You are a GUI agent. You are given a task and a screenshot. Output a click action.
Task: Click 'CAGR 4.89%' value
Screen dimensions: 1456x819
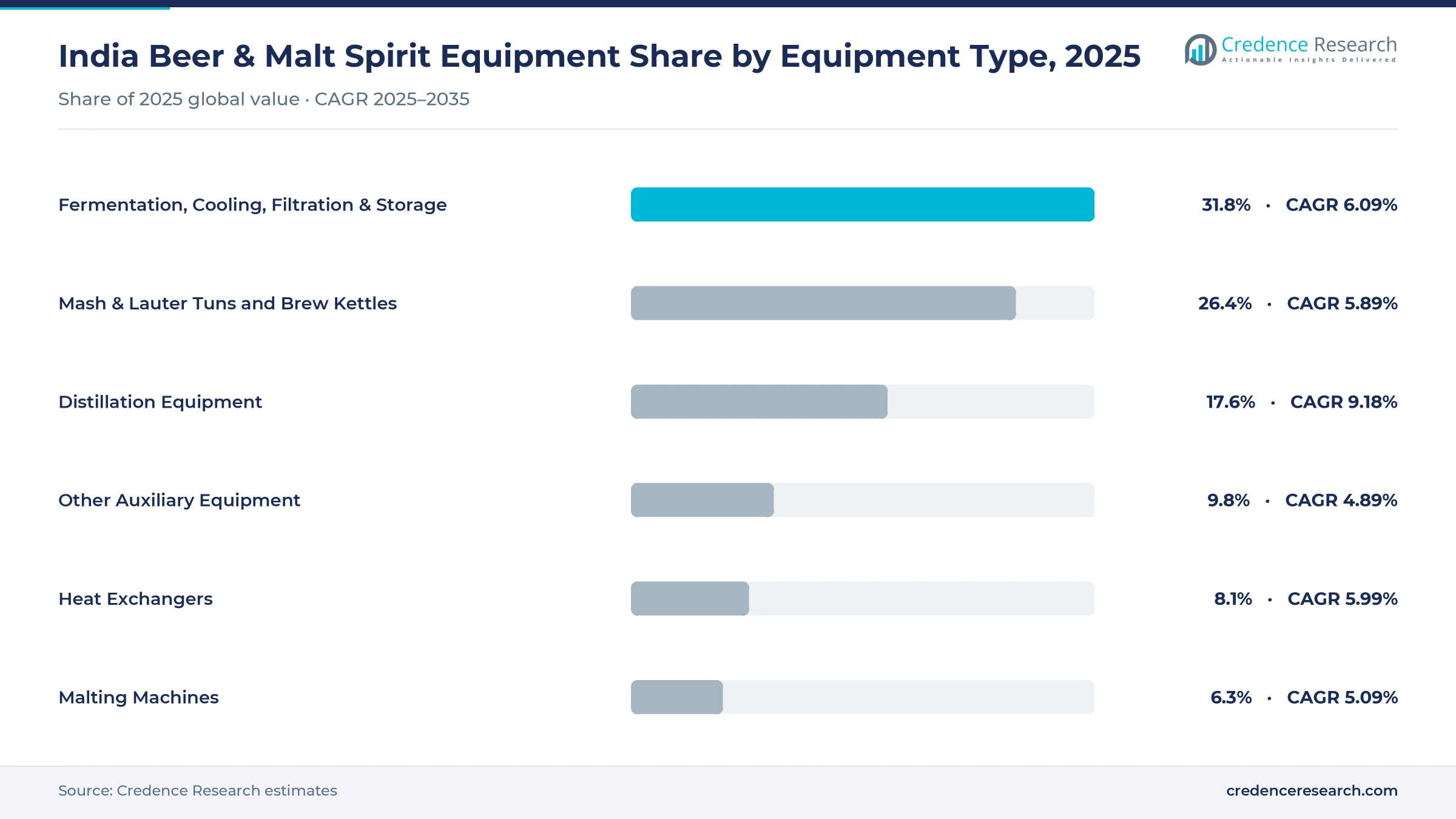[1341, 500]
